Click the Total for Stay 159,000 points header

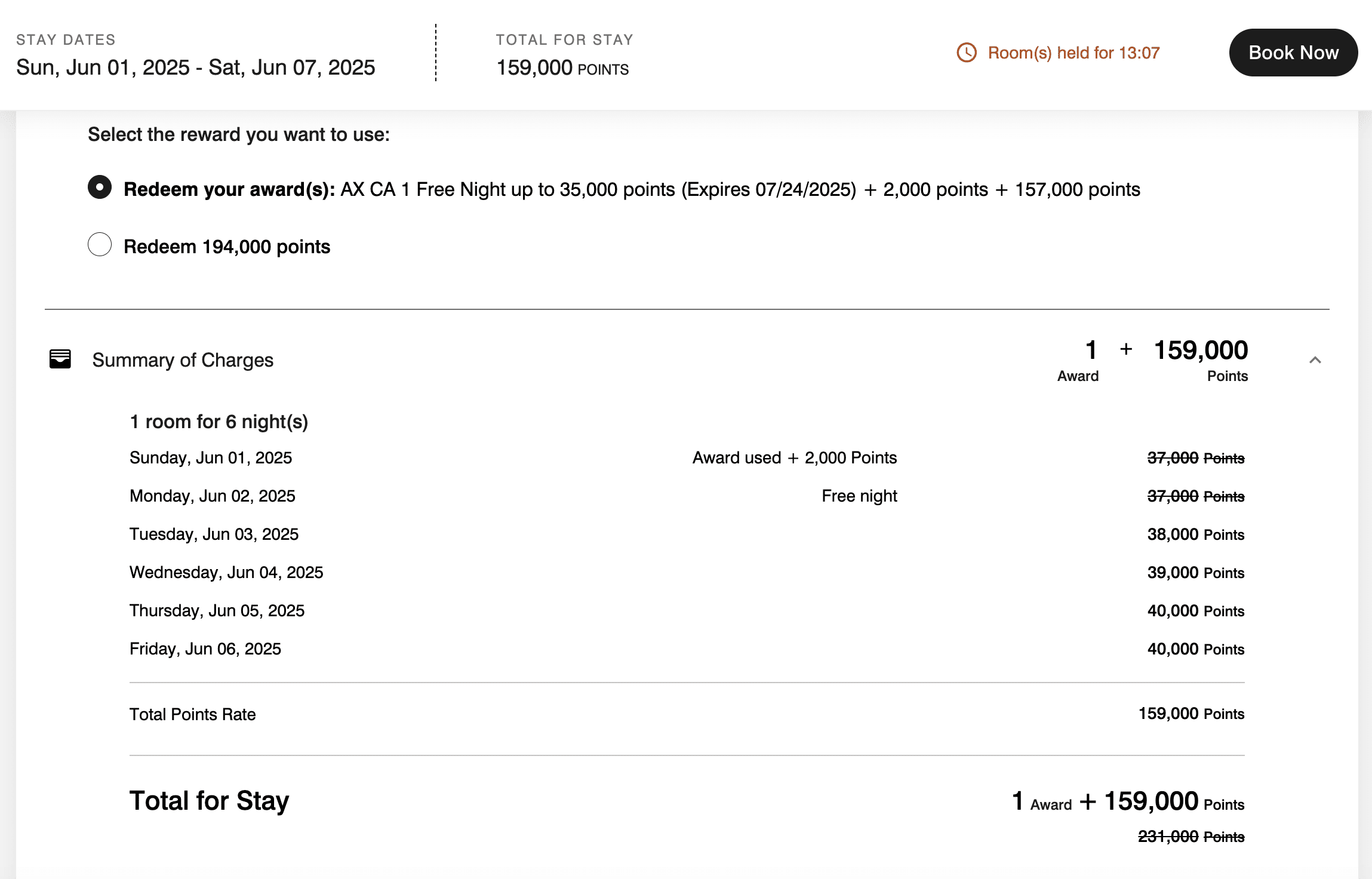pos(562,68)
